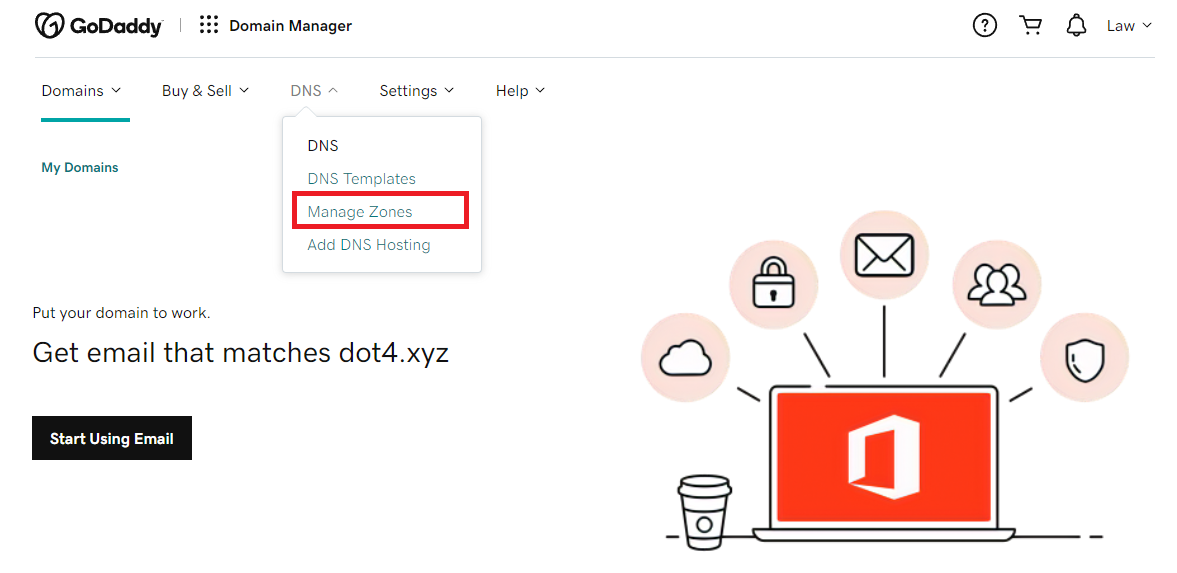Open the apps grid icon beside Domain Manager
The height and width of the screenshot is (573, 1177).
click(209, 26)
